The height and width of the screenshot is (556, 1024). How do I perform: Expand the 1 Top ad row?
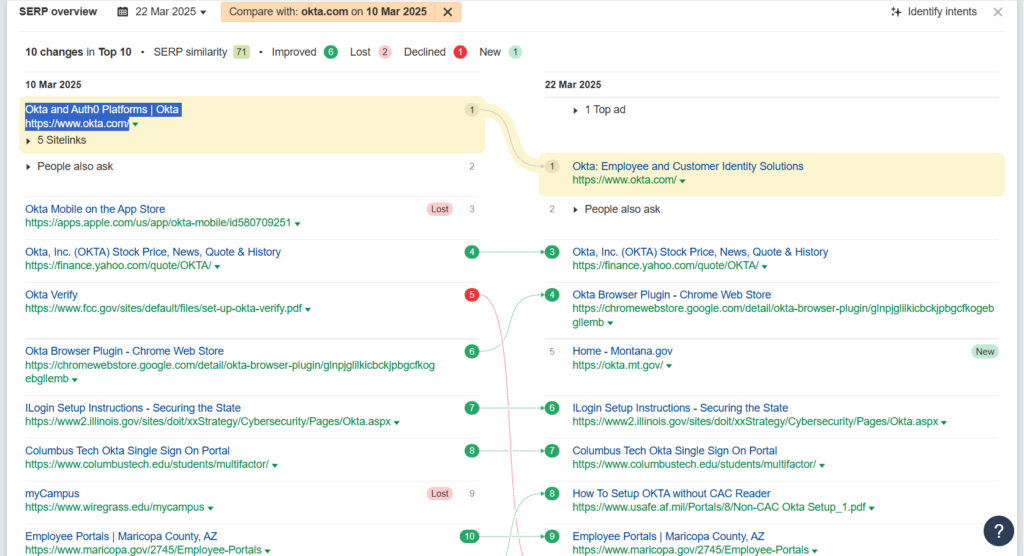point(599,110)
